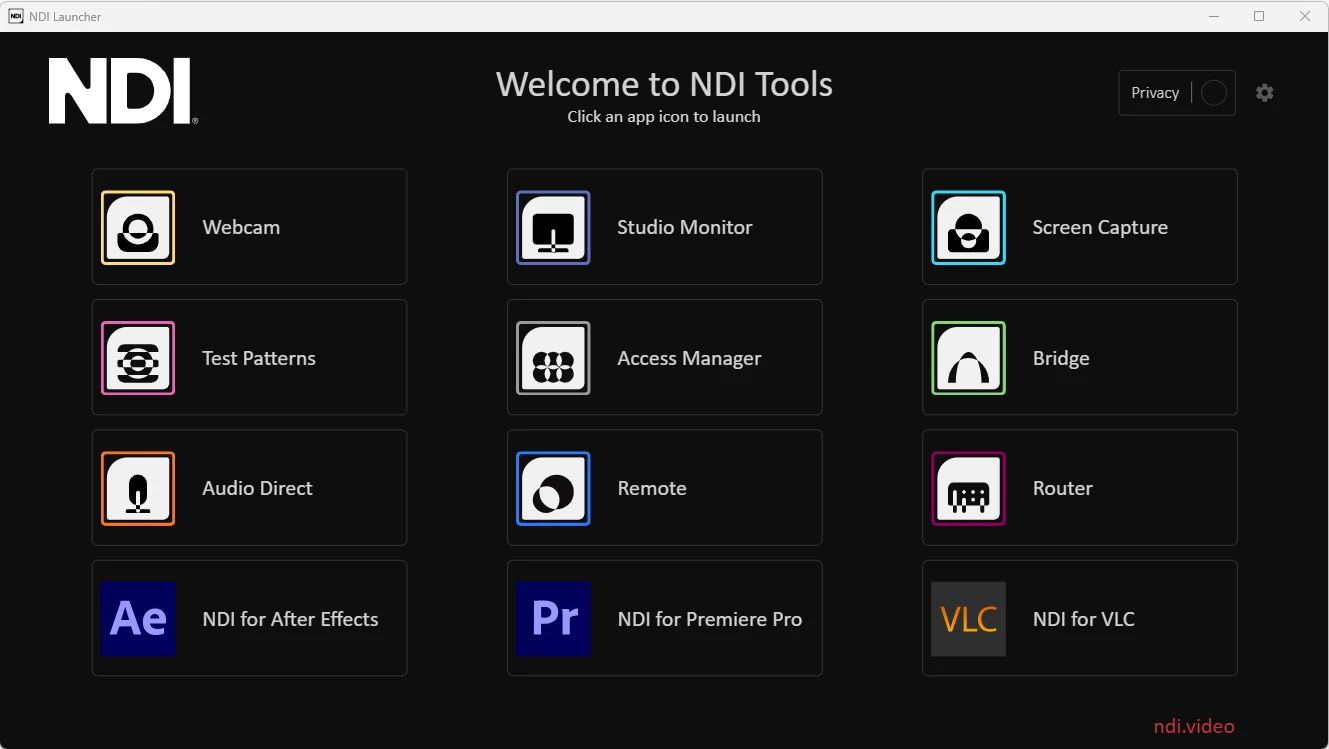Click the large NDI logo
The image size is (1329, 749).
click(x=123, y=91)
